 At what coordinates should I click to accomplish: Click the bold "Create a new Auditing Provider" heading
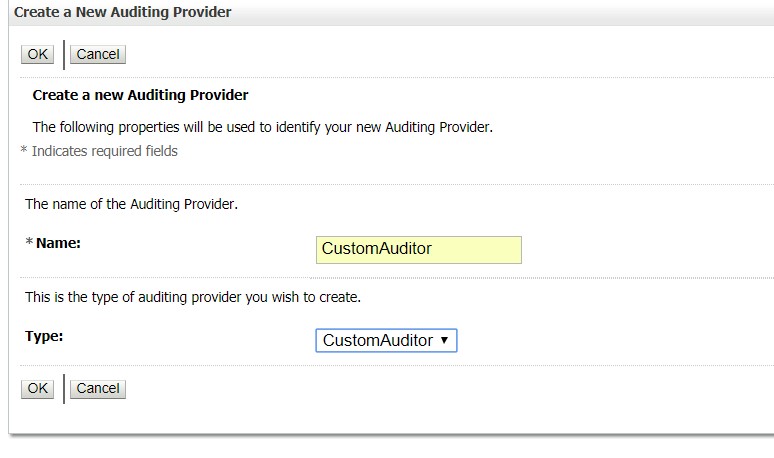pyautogui.click(x=140, y=95)
